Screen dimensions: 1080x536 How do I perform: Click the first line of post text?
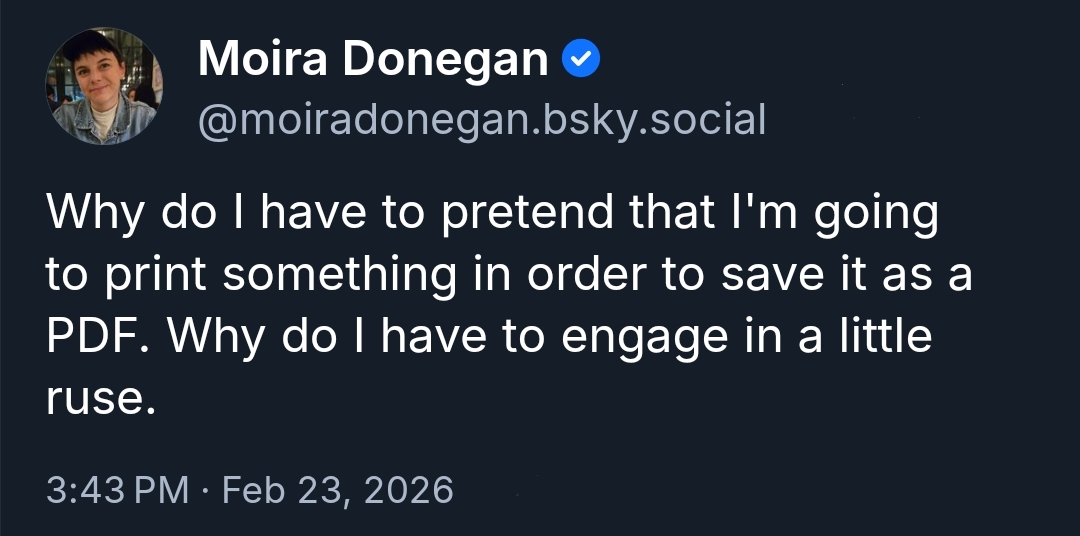[492, 215]
